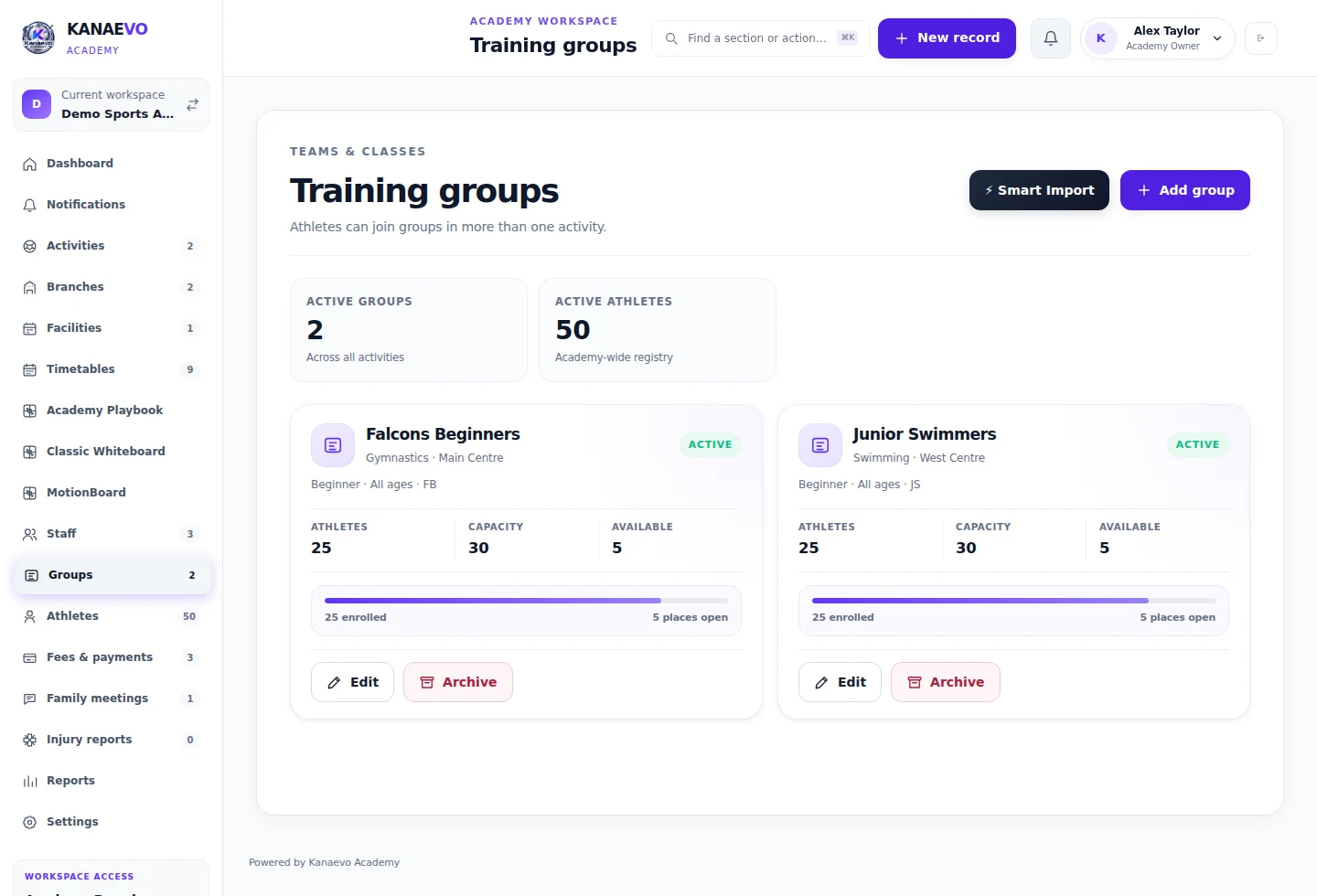Click the Facilities icon in sidebar
Image resolution: width=1317 pixels, height=896 pixels.
click(x=29, y=328)
